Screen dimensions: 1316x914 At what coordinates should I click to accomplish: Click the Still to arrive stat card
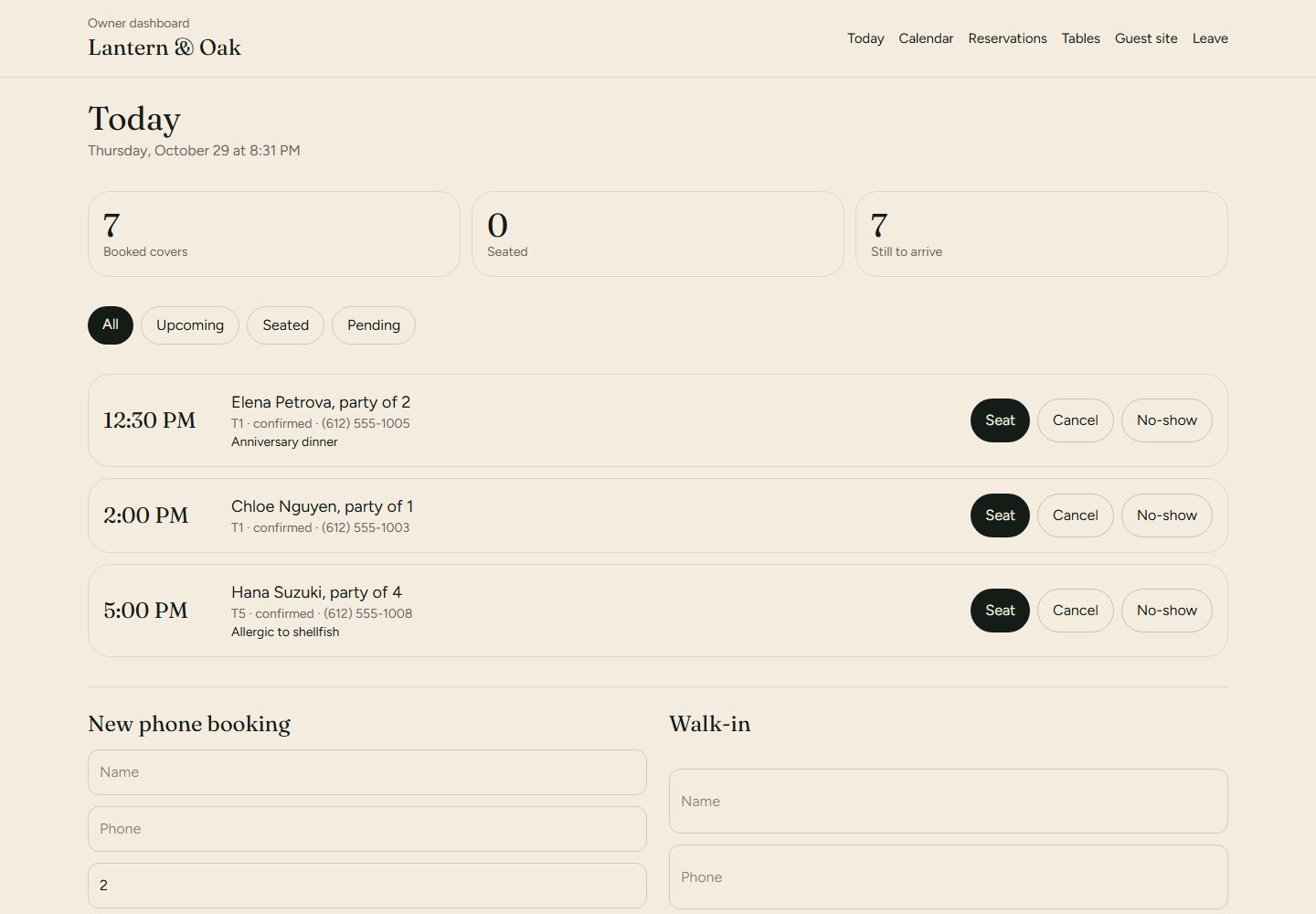(x=1042, y=234)
